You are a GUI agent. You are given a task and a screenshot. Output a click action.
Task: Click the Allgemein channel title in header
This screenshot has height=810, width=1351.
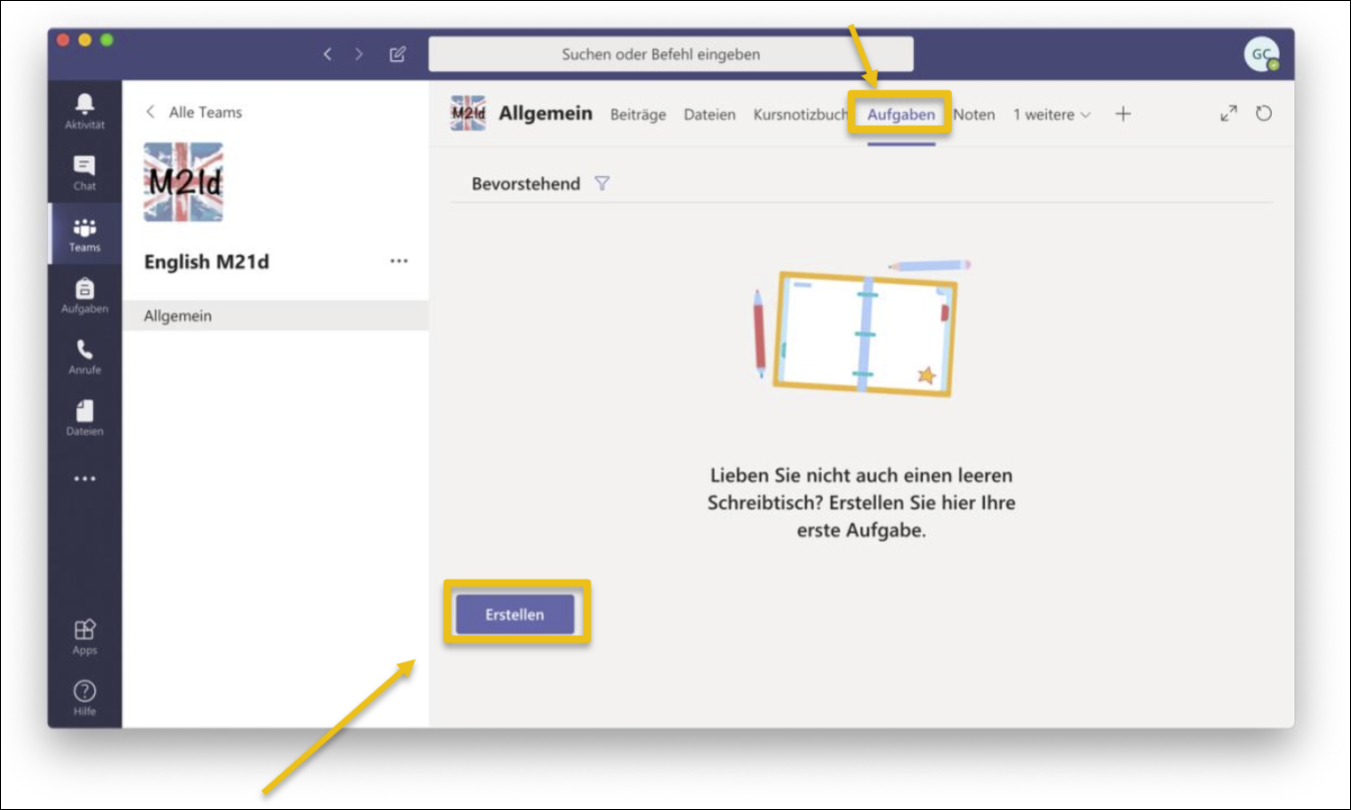(x=546, y=114)
